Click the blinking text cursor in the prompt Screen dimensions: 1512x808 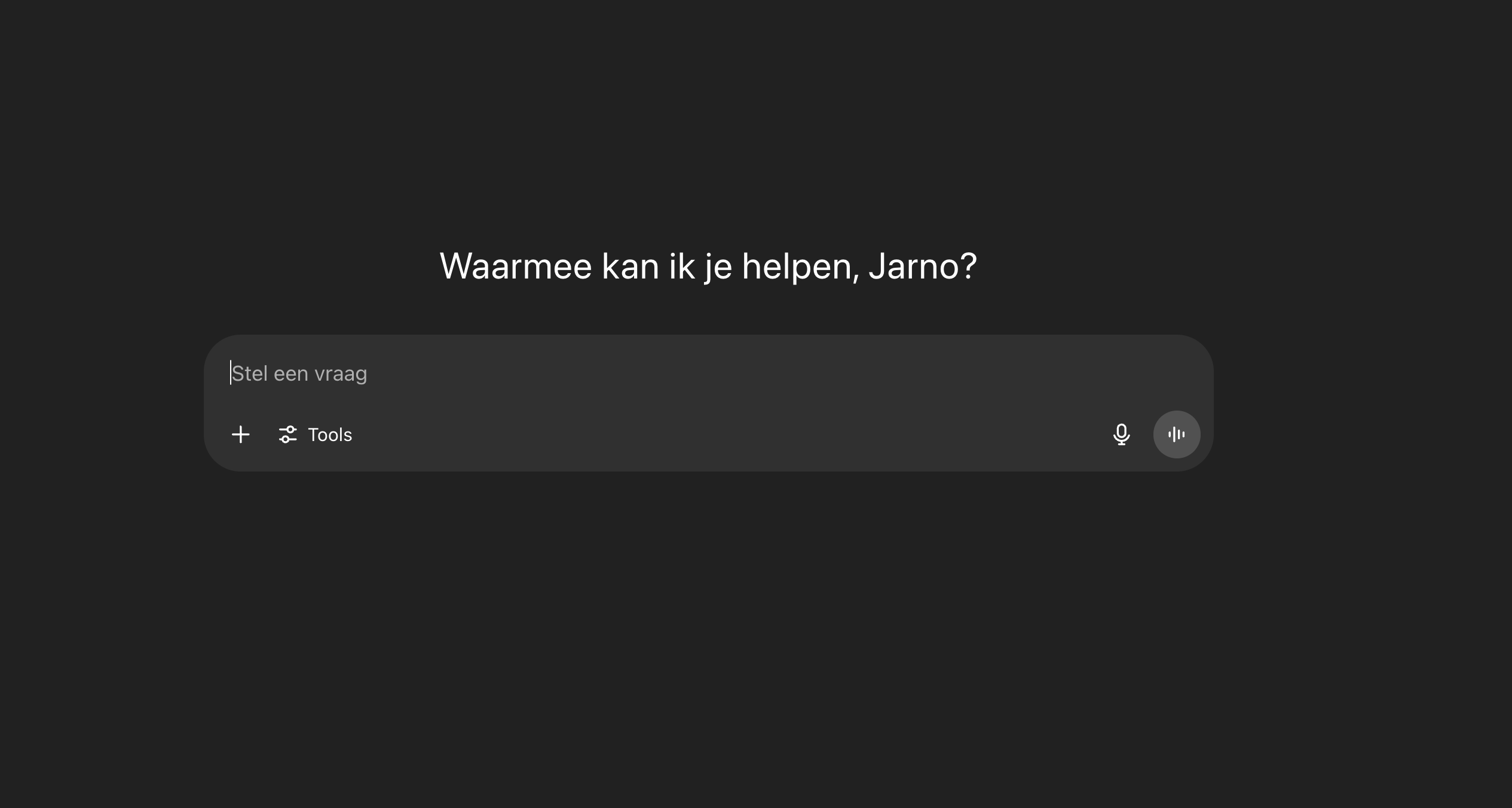pos(231,373)
